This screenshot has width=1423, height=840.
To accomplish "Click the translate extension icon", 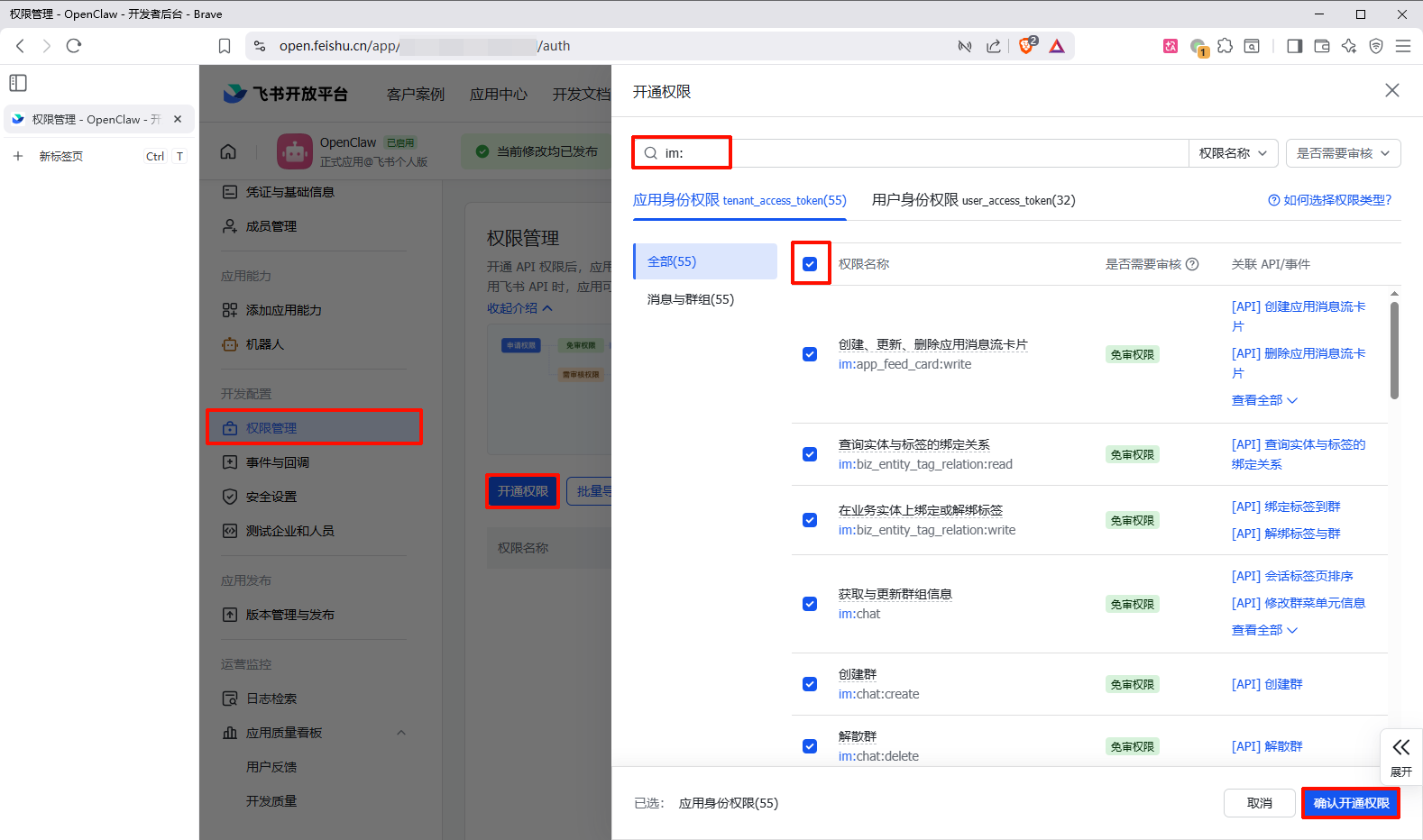I will 1171,46.
